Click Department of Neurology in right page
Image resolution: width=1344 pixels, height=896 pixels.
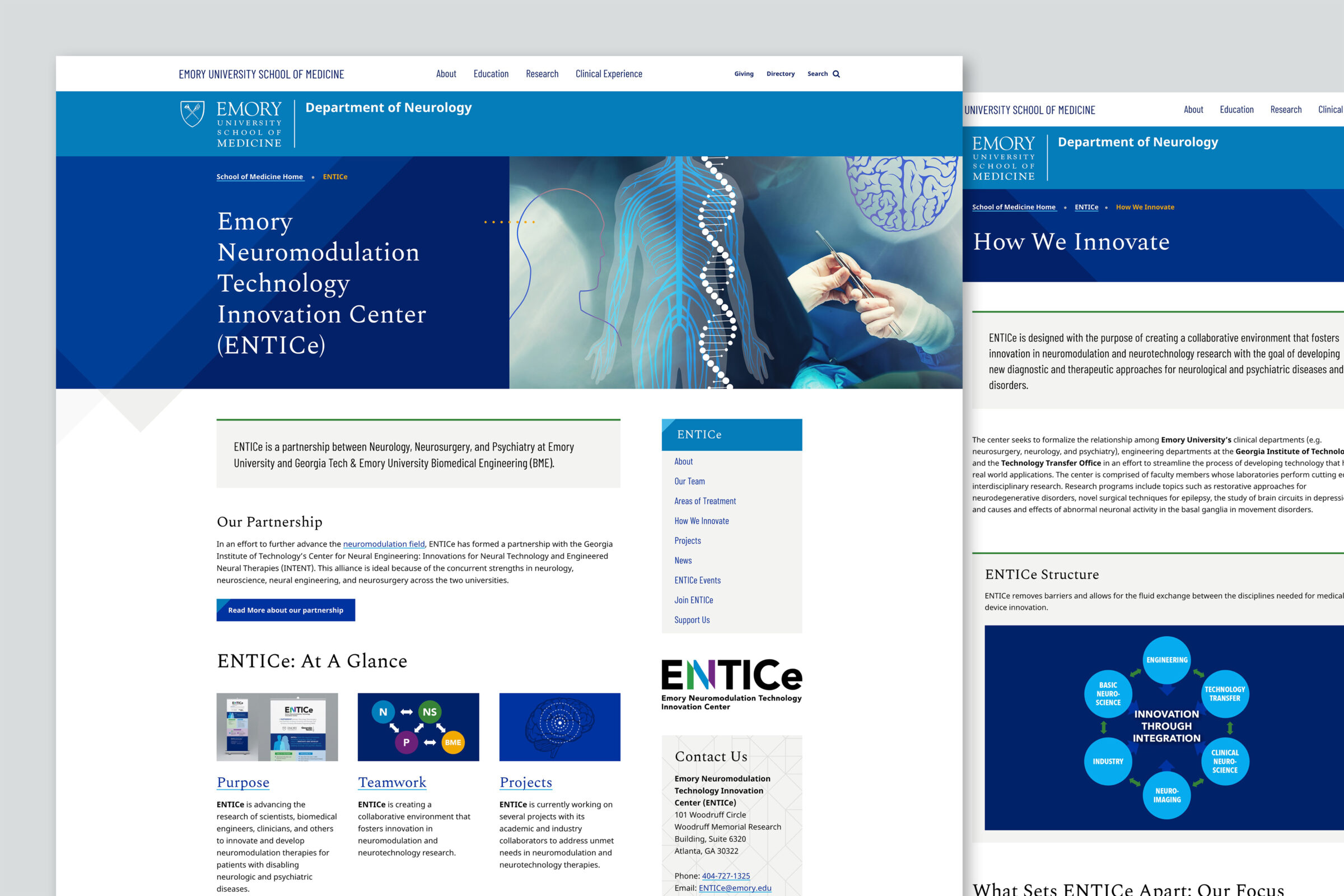[x=1138, y=142]
